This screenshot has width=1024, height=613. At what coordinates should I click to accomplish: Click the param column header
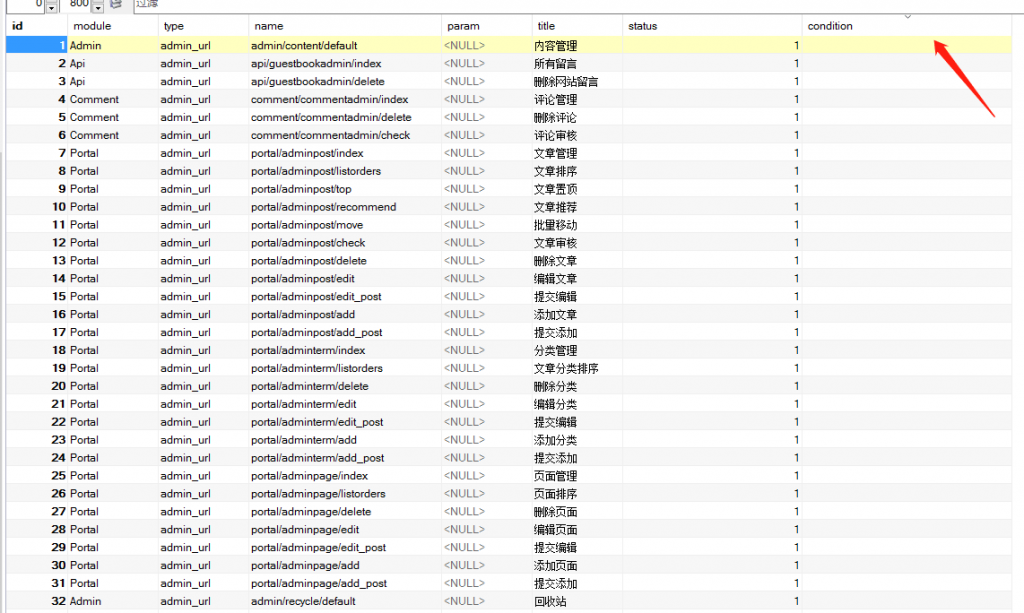click(484, 26)
